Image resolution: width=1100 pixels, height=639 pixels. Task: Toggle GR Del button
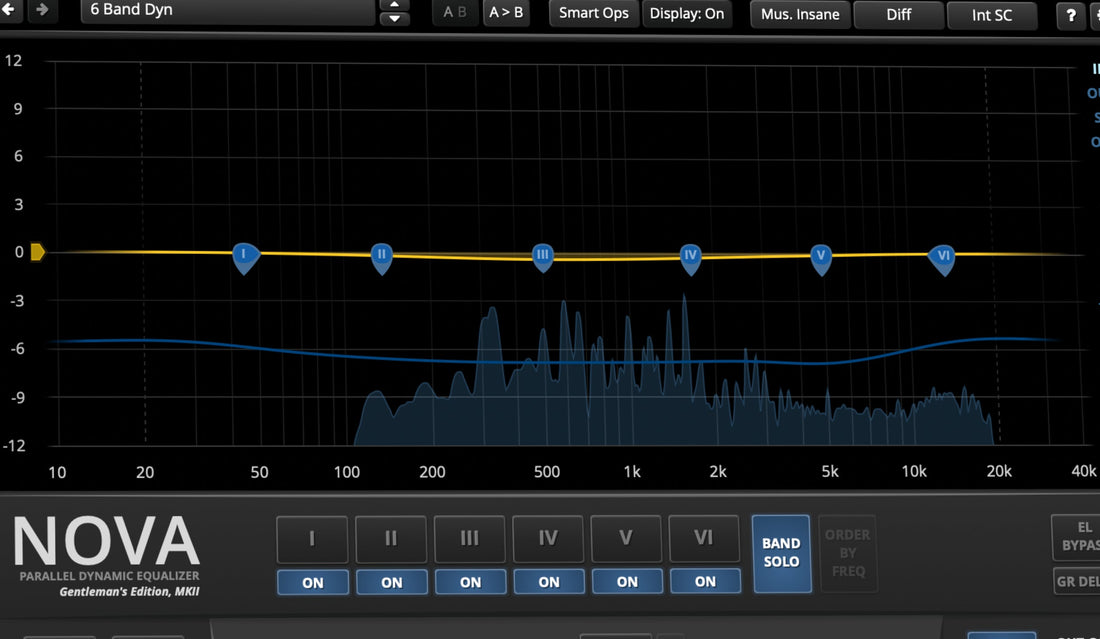pyautogui.click(x=1078, y=581)
